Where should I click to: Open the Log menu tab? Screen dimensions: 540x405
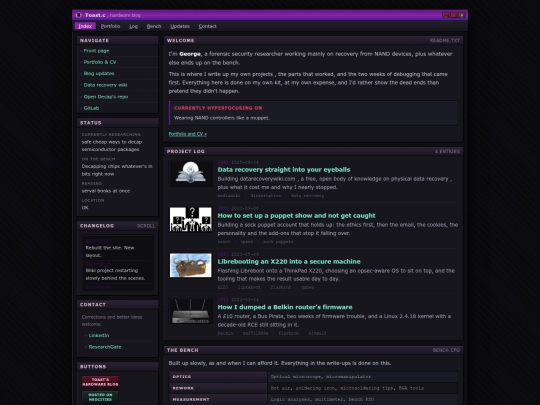click(134, 26)
